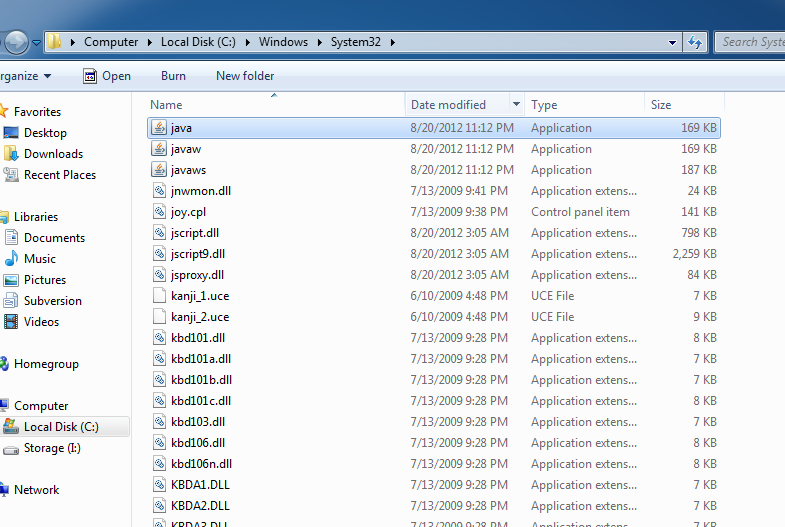Screen dimensions: 785x527
Task: Click the kbd101.dll file icon
Action: (x=159, y=338)
